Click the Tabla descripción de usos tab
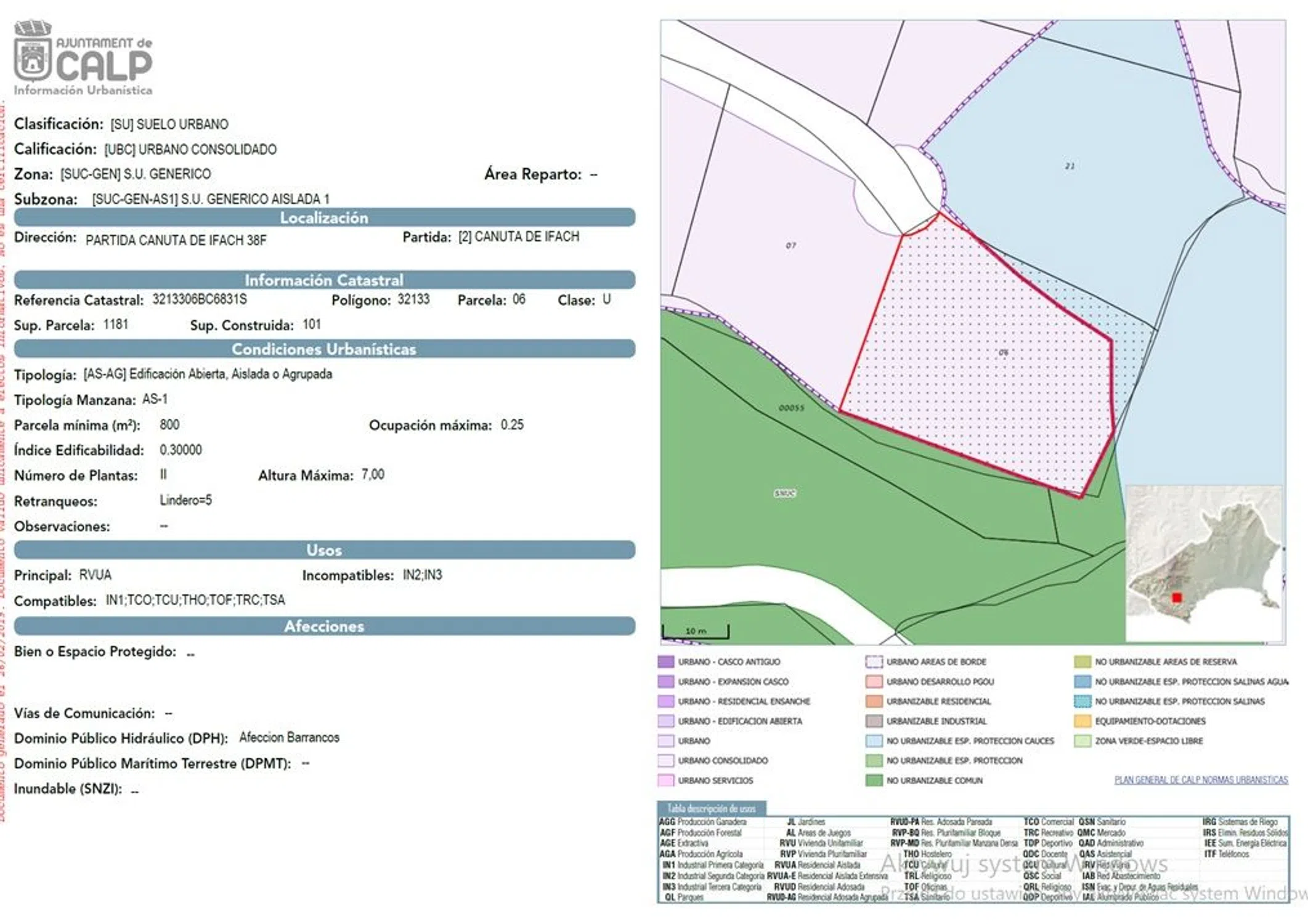The image size is (1308, 924). pos(711,808)
